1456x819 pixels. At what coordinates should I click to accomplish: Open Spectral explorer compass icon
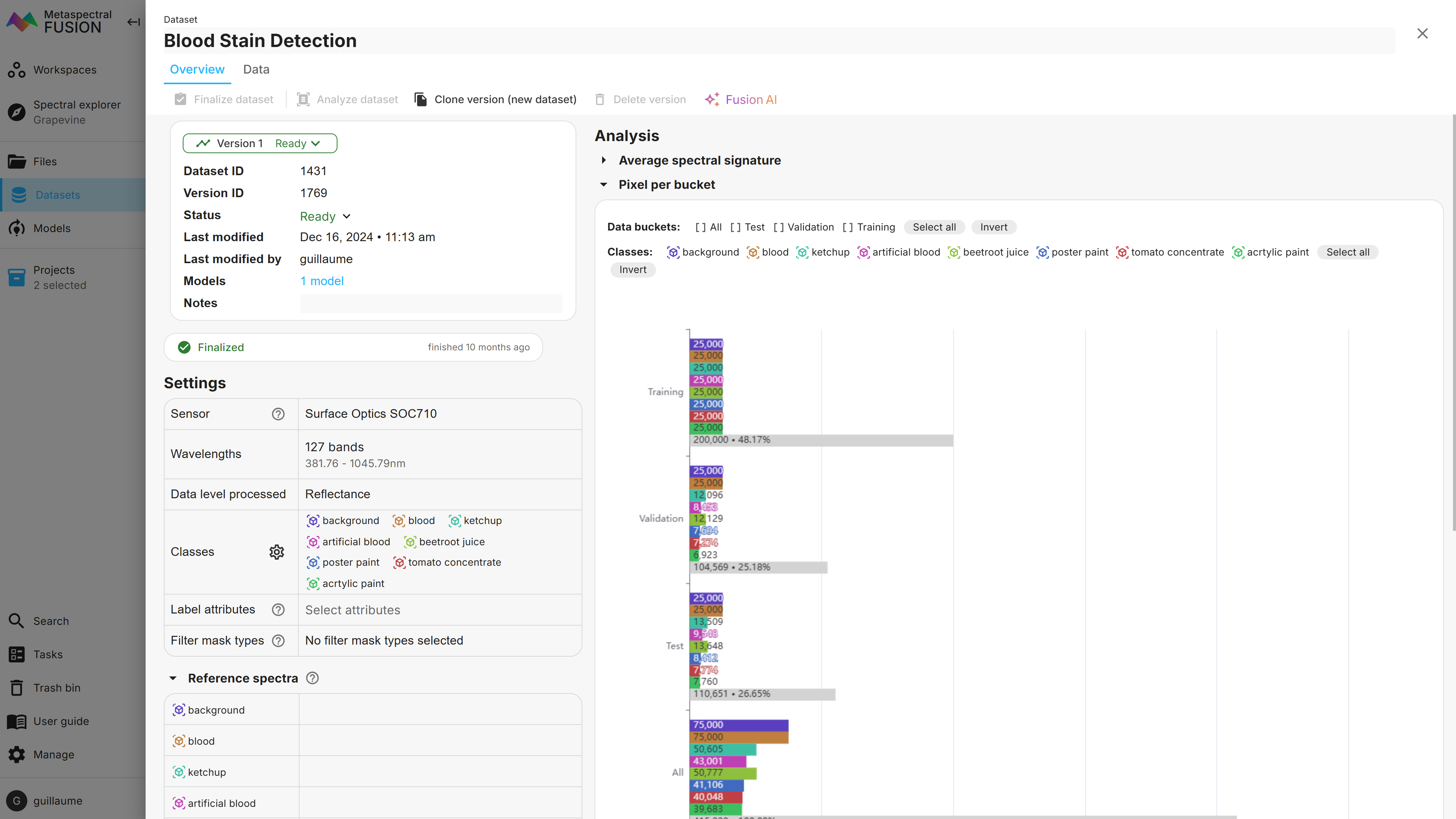click(x=16, y=112)
